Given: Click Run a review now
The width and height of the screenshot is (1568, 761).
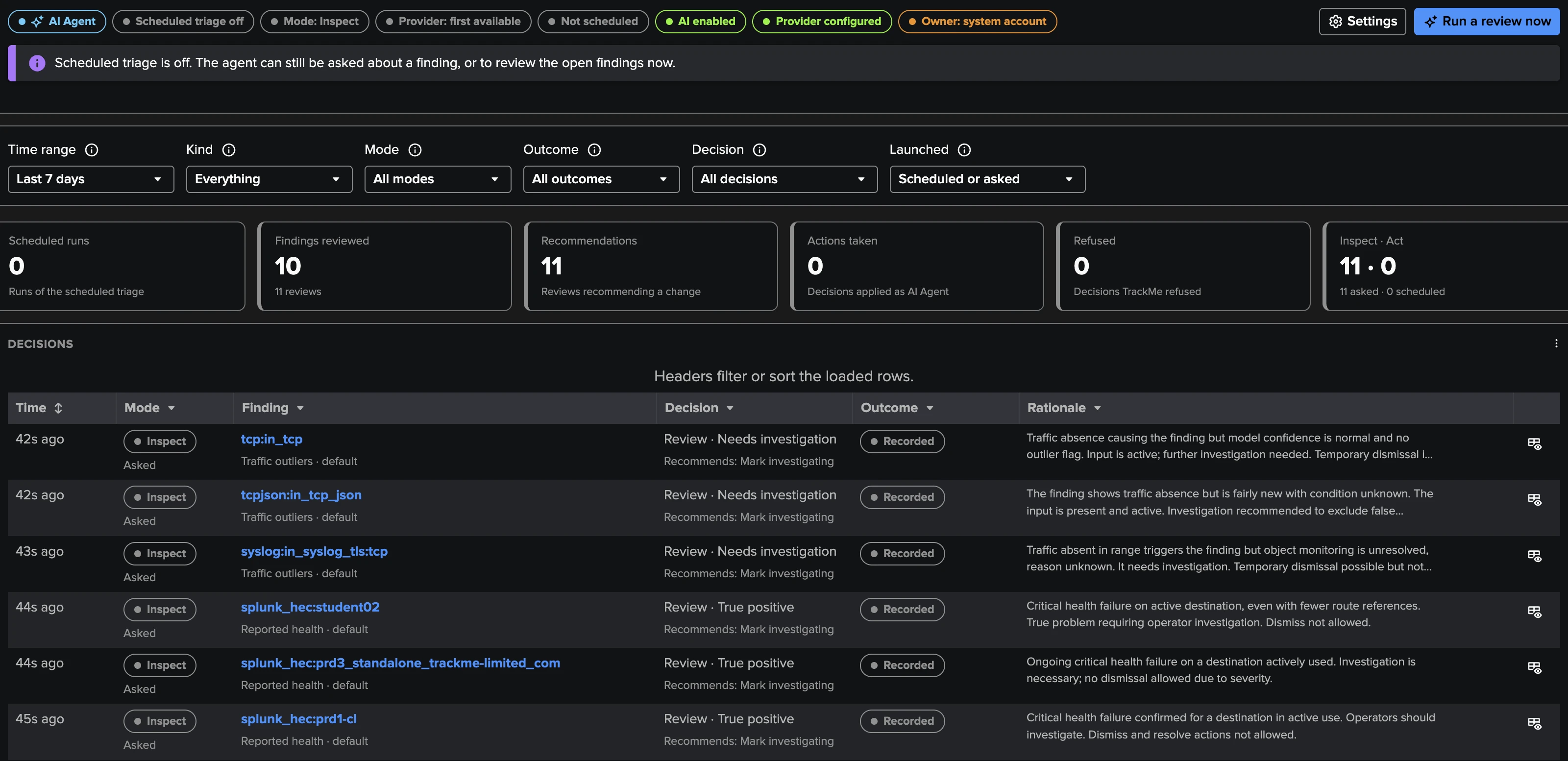Looking at the screenshot, I should [x=1487, y=21].
